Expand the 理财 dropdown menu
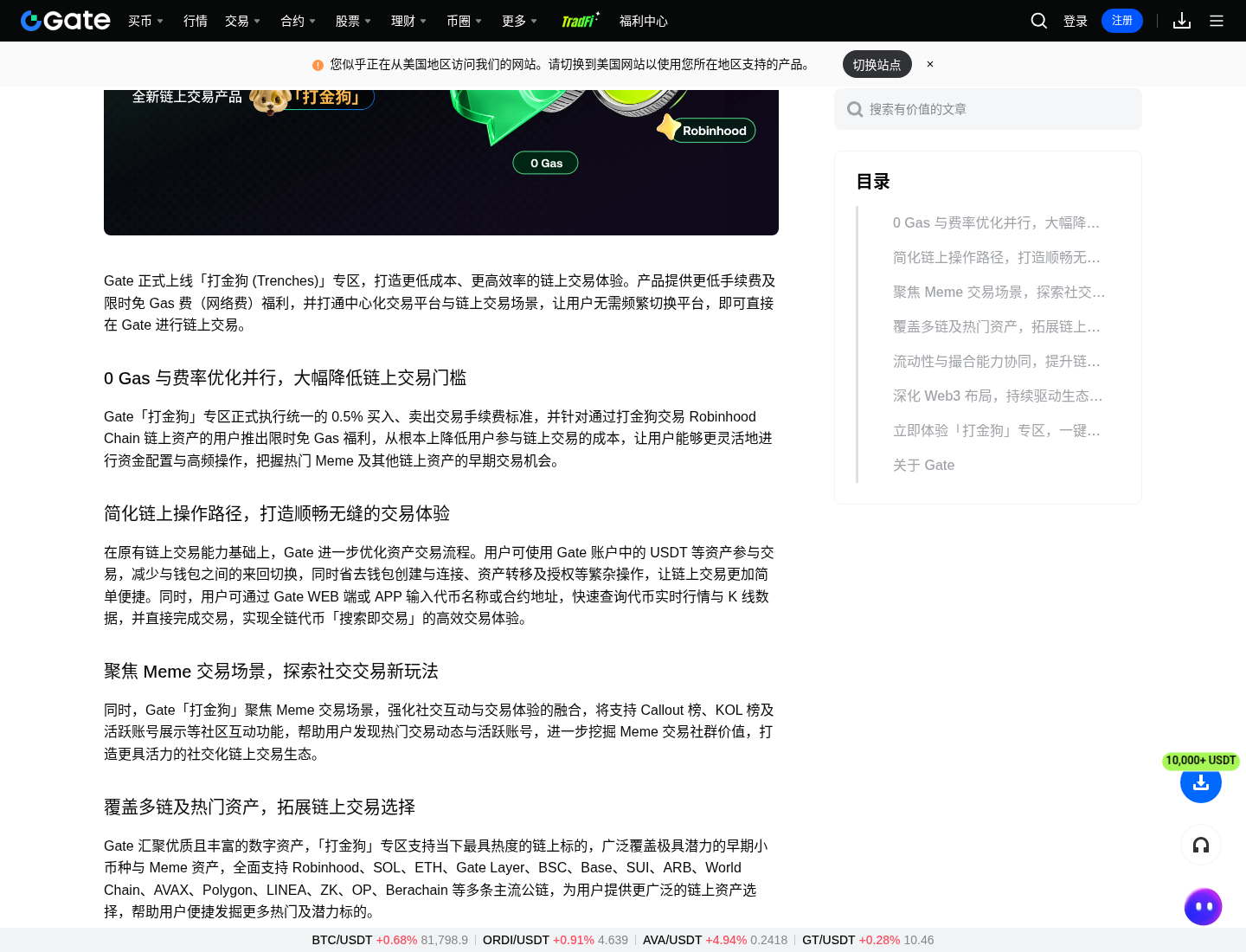1246x952 pixels. 408,21
